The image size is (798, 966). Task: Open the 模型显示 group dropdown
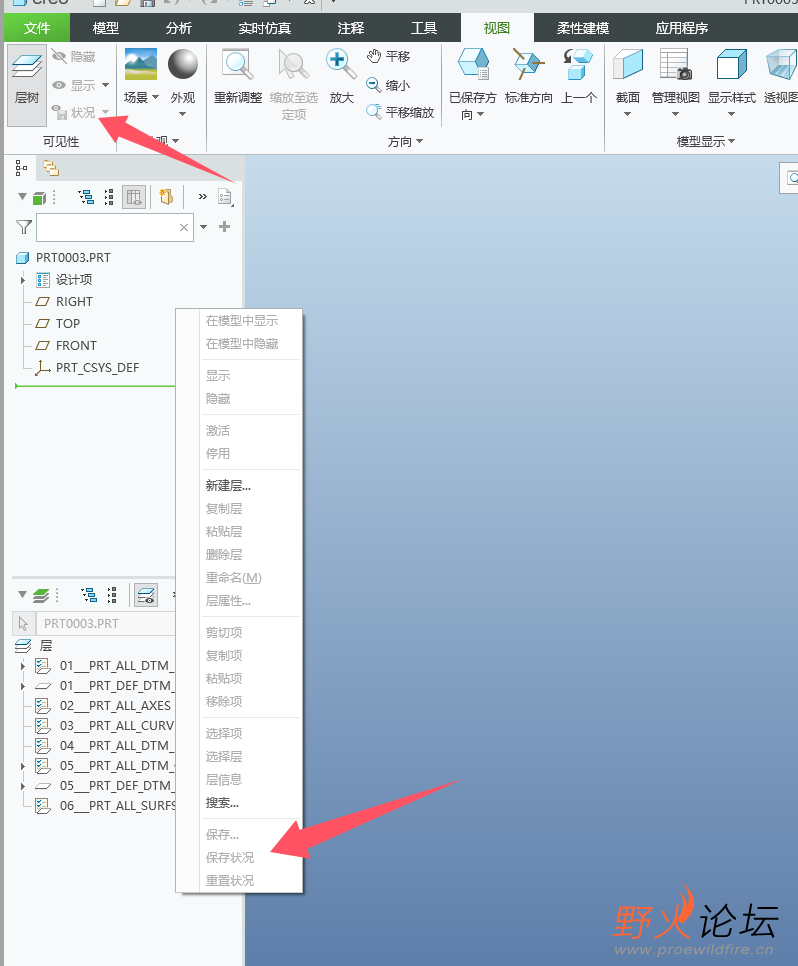(x=731, y=141)
